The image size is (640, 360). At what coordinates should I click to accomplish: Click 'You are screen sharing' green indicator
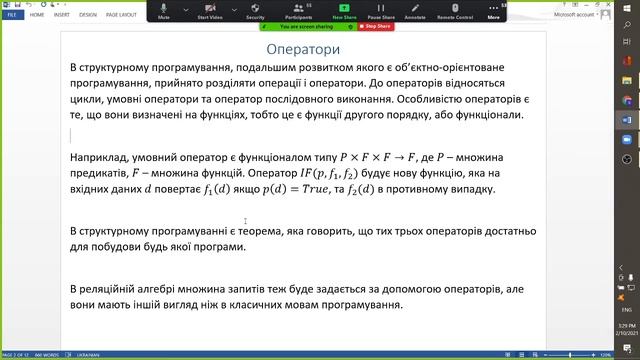click(308, 27)
